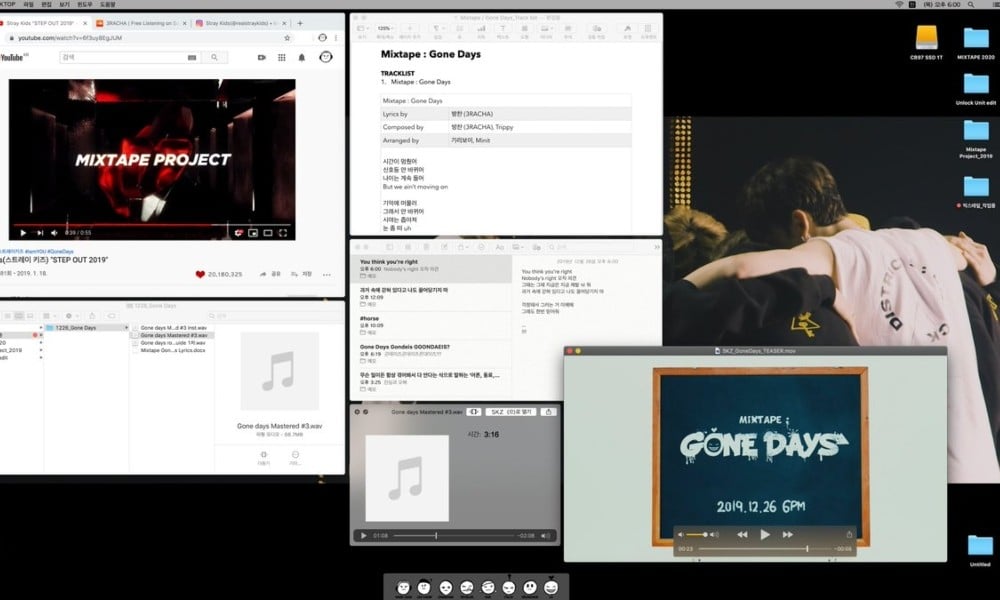This screenshot has width=1000, height=600.
Task: Open the YouTube apps grid
Action: coord(281,57)
